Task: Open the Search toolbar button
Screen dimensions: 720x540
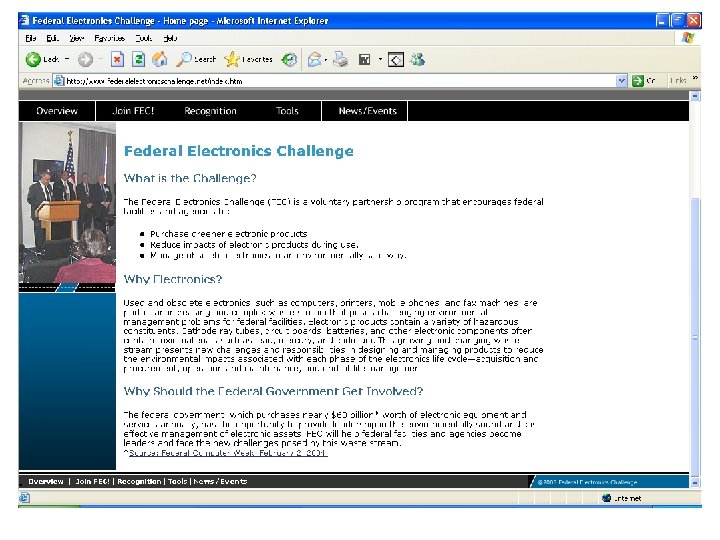Action: [196, 59]
